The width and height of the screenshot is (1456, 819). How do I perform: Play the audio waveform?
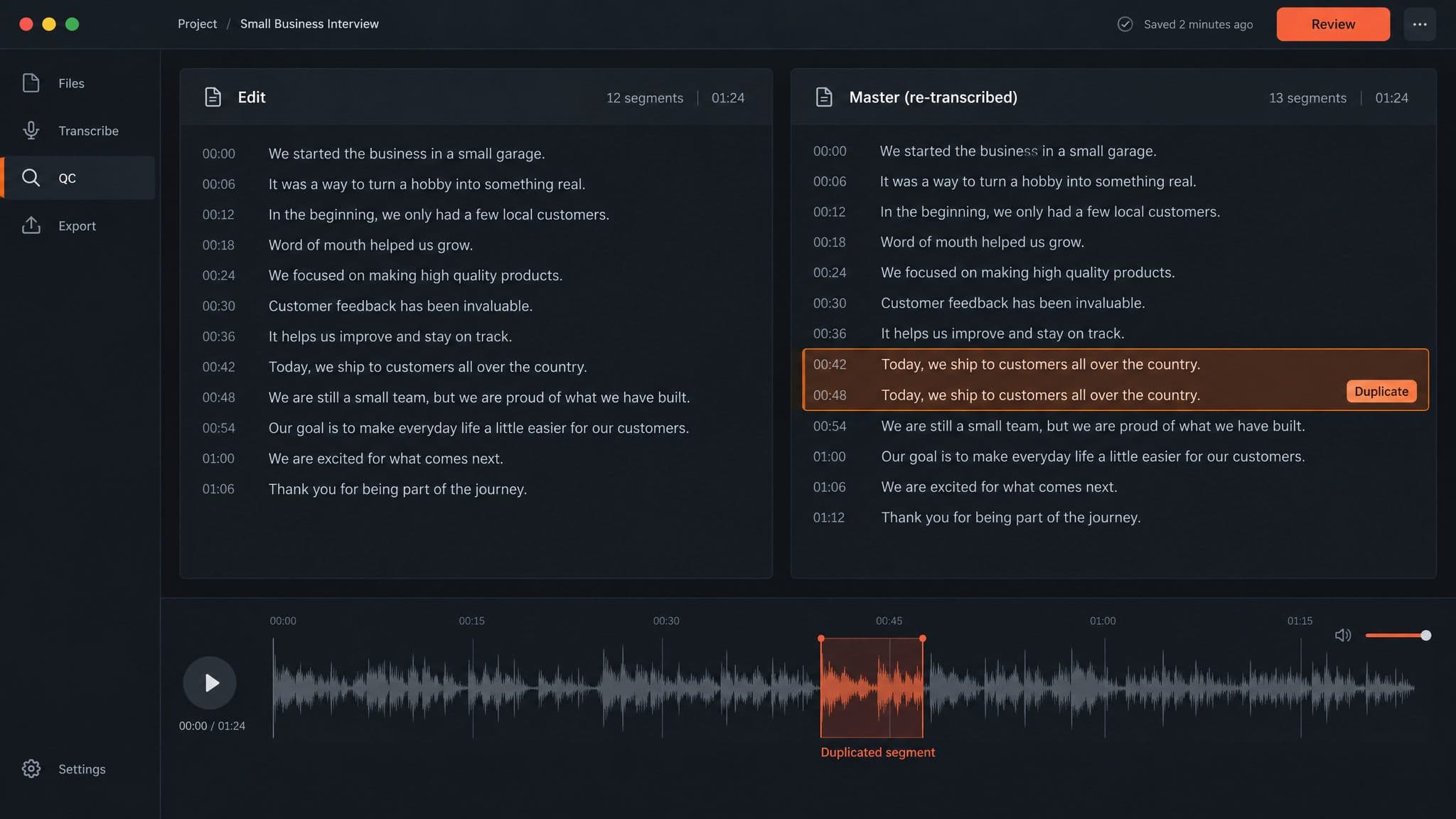210,682
